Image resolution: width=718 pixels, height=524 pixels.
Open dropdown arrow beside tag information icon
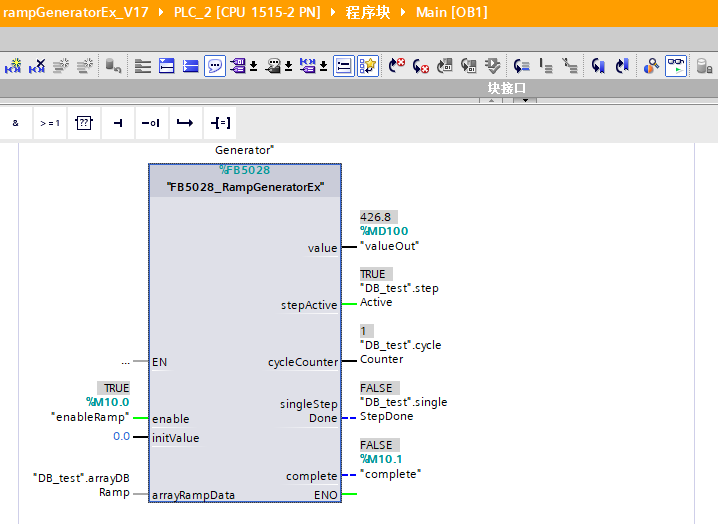tap(288, 66)
